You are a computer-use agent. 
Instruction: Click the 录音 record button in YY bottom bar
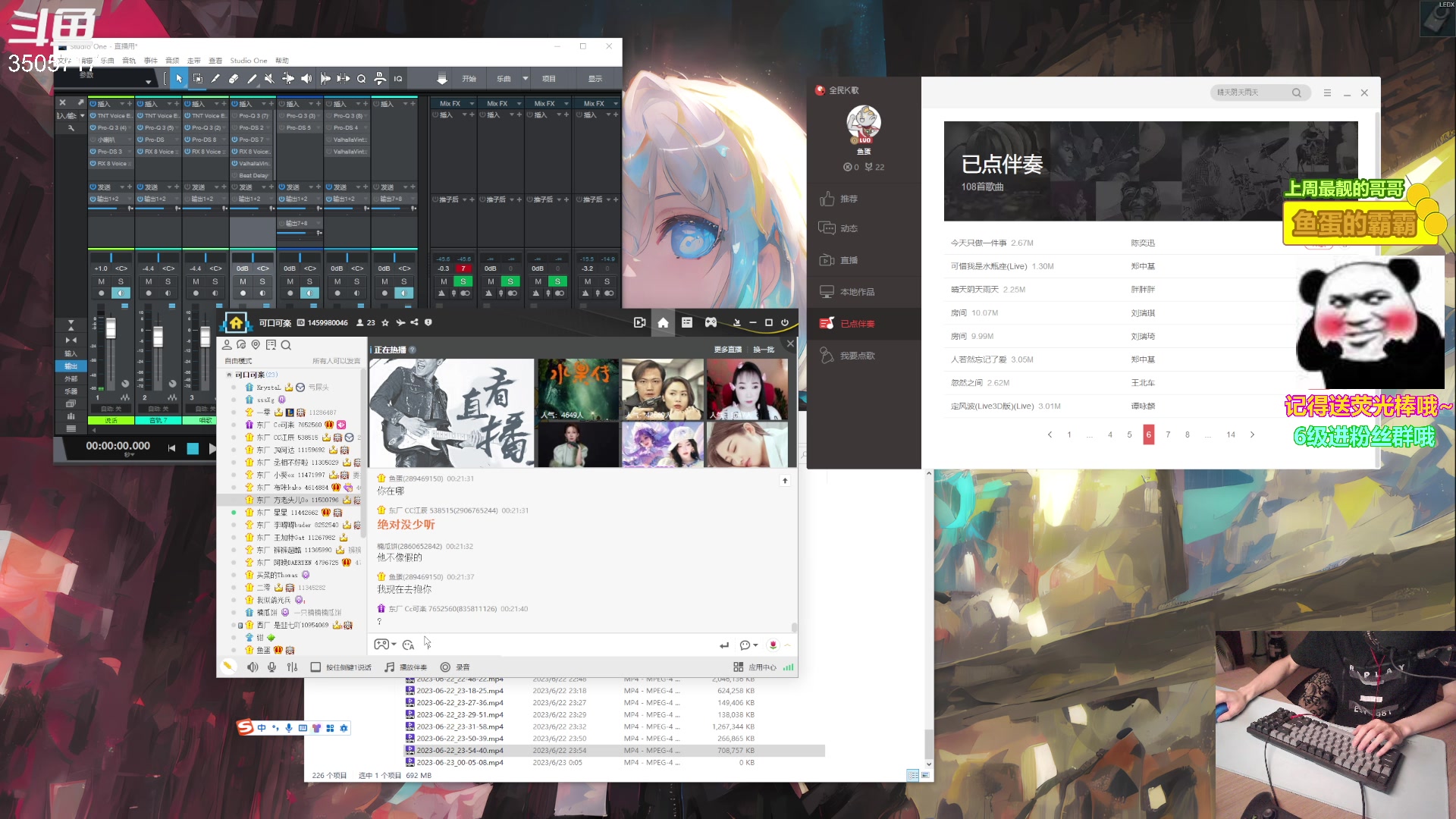pos(455,667)
